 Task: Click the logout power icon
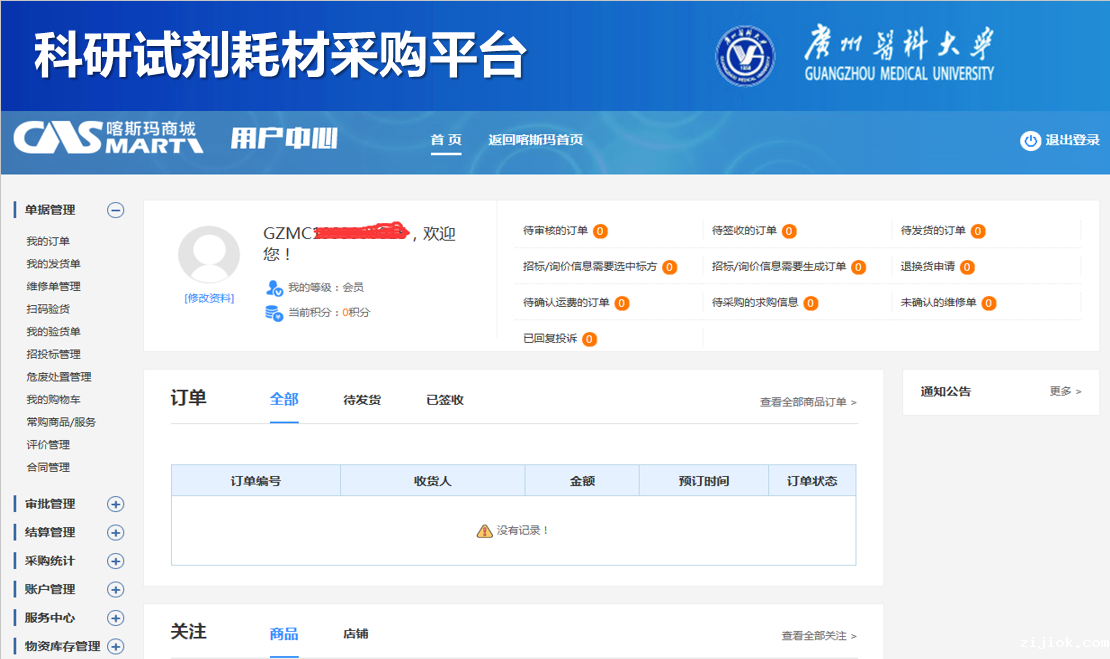coord(1030,141)
